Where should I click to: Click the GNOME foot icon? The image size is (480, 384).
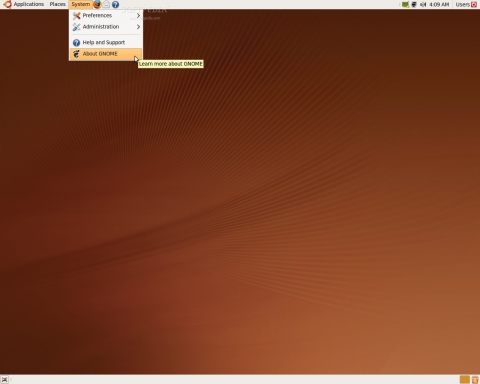[x=76, y=54]
